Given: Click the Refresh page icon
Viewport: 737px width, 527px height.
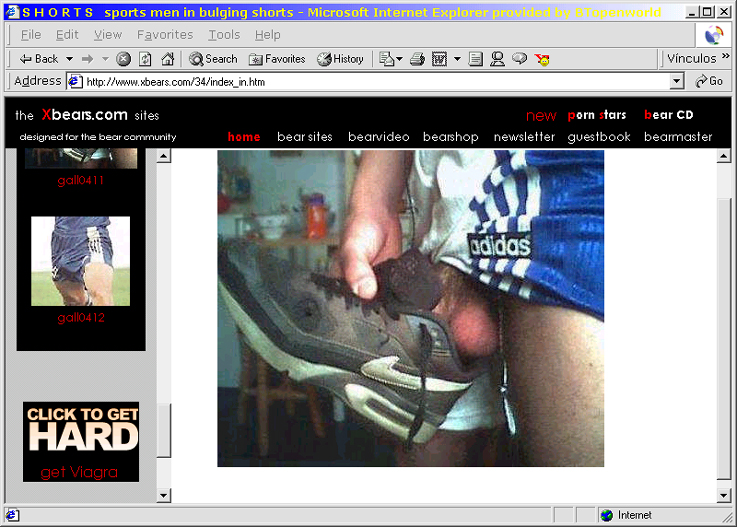Looking at the screenshot, I should point(145,59).
